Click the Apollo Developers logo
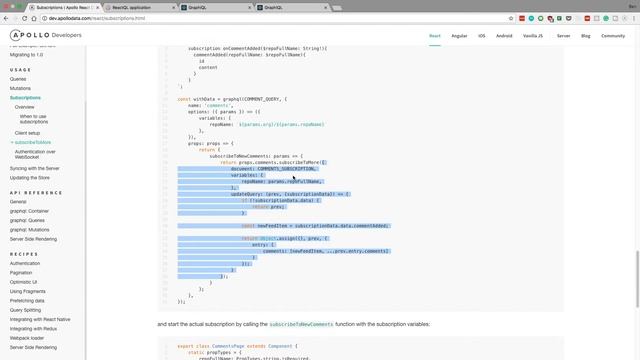 [46, 36]
